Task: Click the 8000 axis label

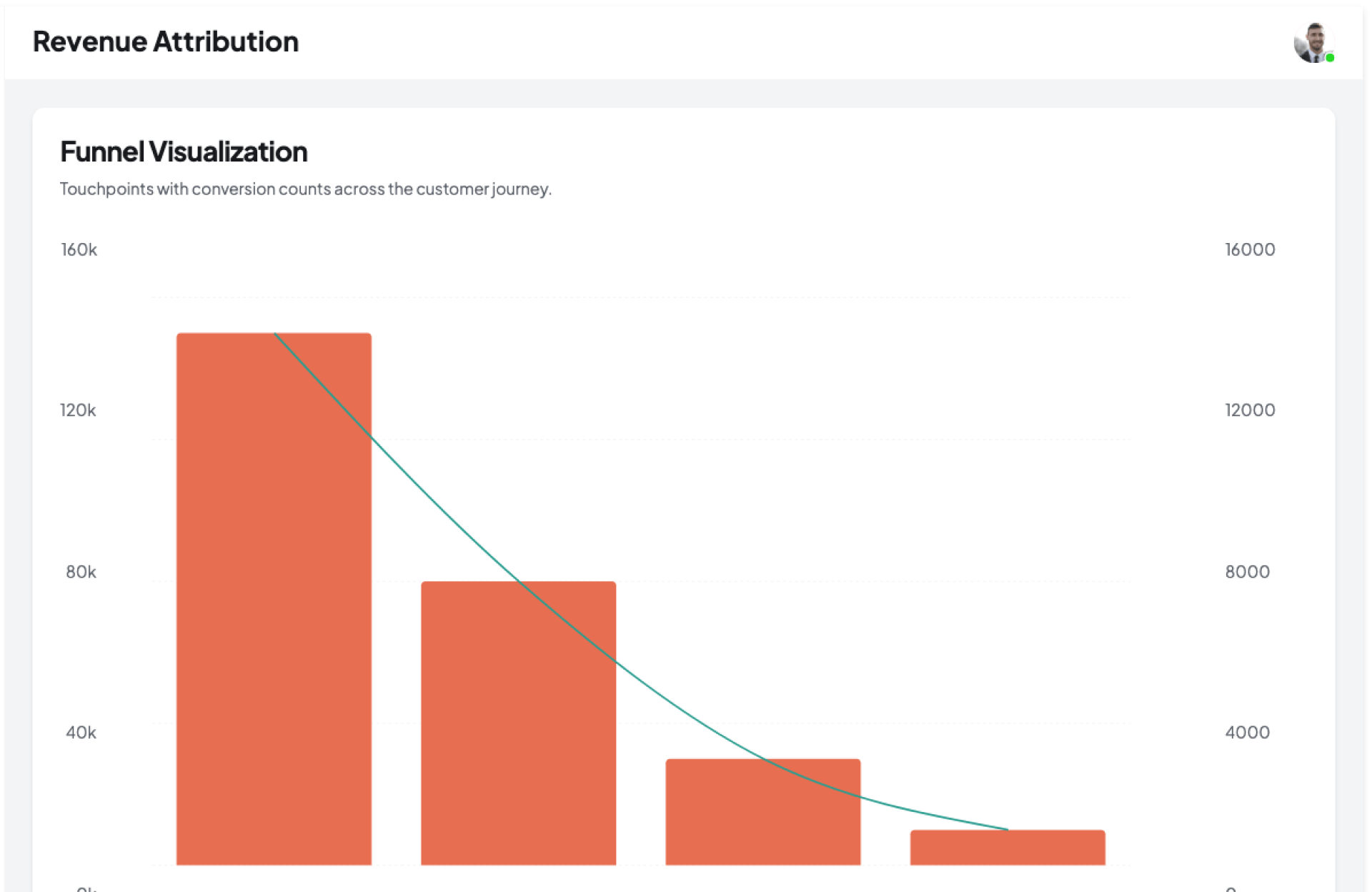Action: (1247, 572)
